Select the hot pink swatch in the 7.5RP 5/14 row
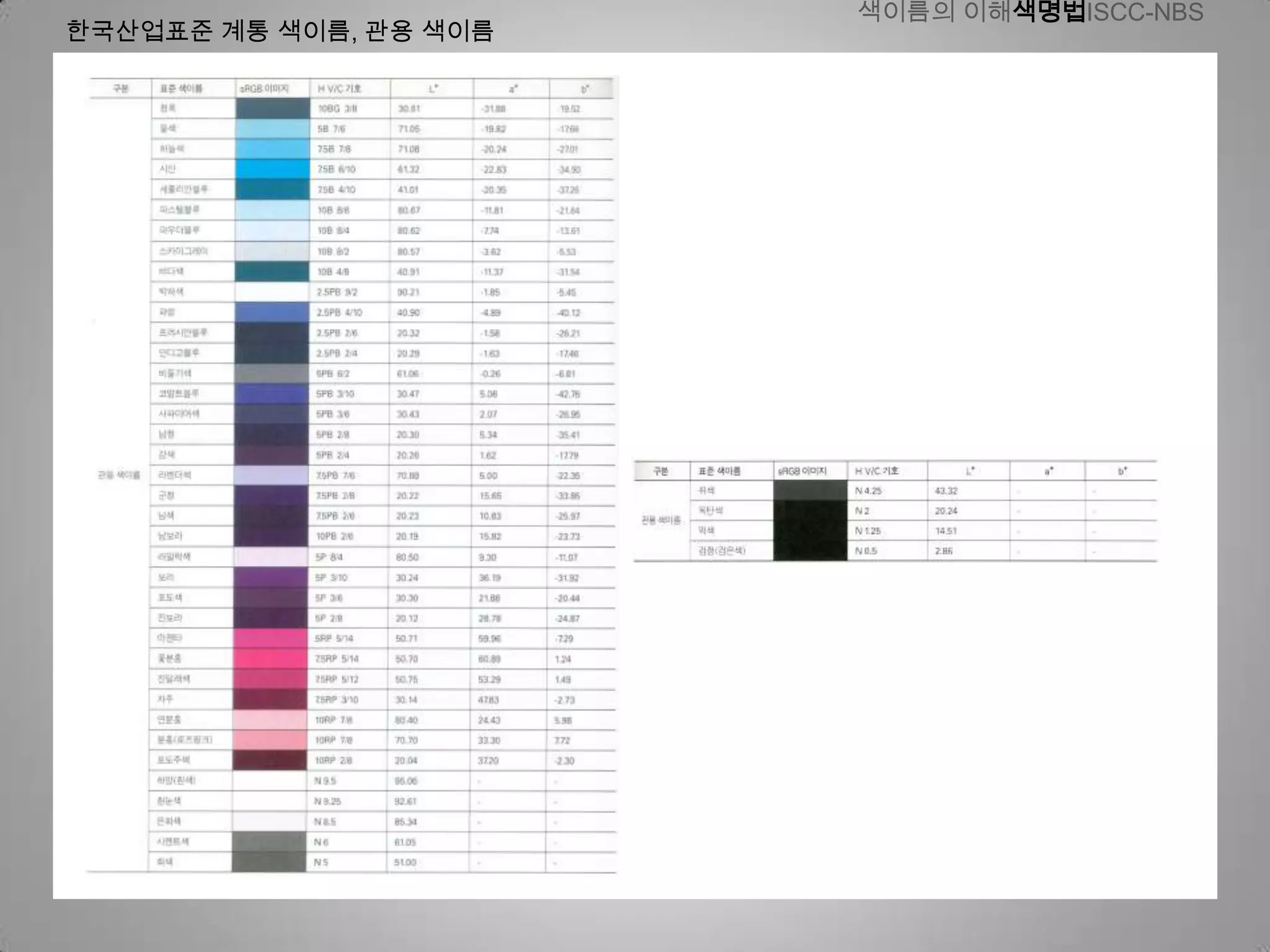This screenshot has height=952, width=1270. click(271, 659)
